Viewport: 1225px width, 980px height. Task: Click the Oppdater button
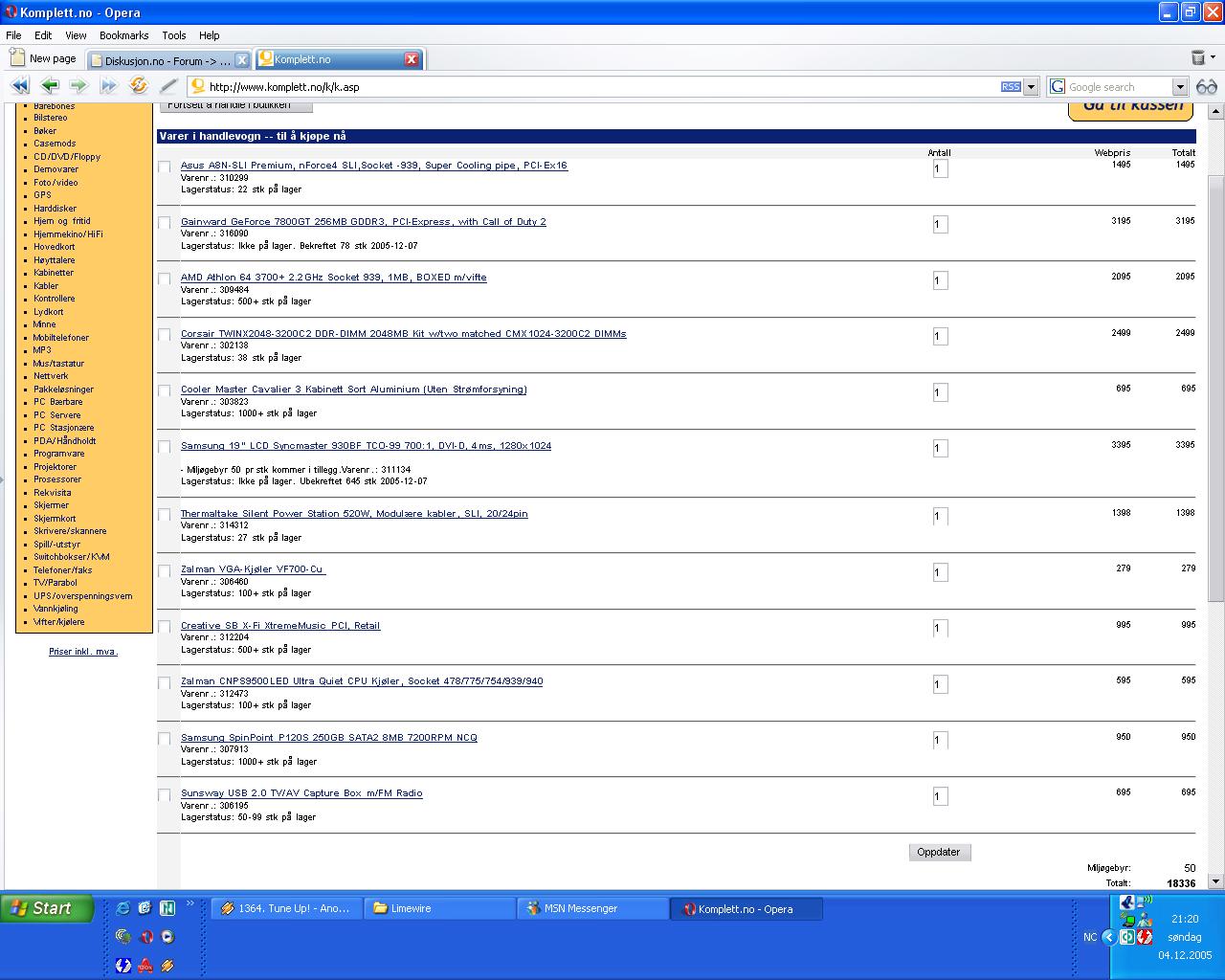(x=939, y=852)
